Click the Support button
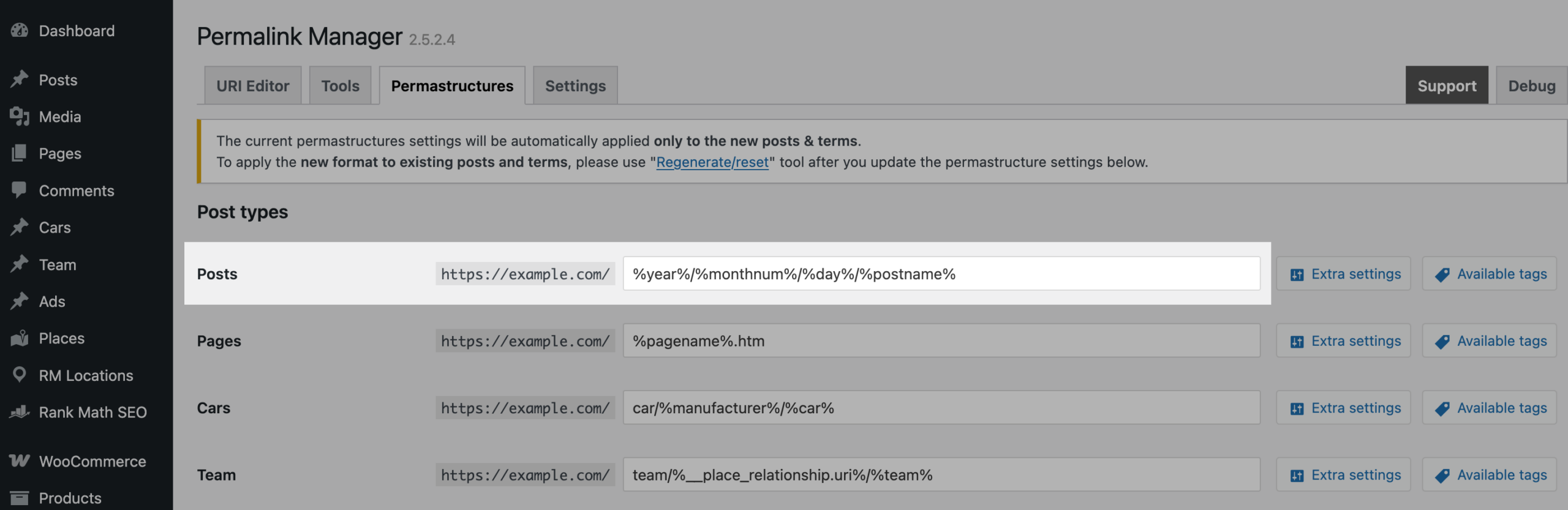 [1447, 86]
